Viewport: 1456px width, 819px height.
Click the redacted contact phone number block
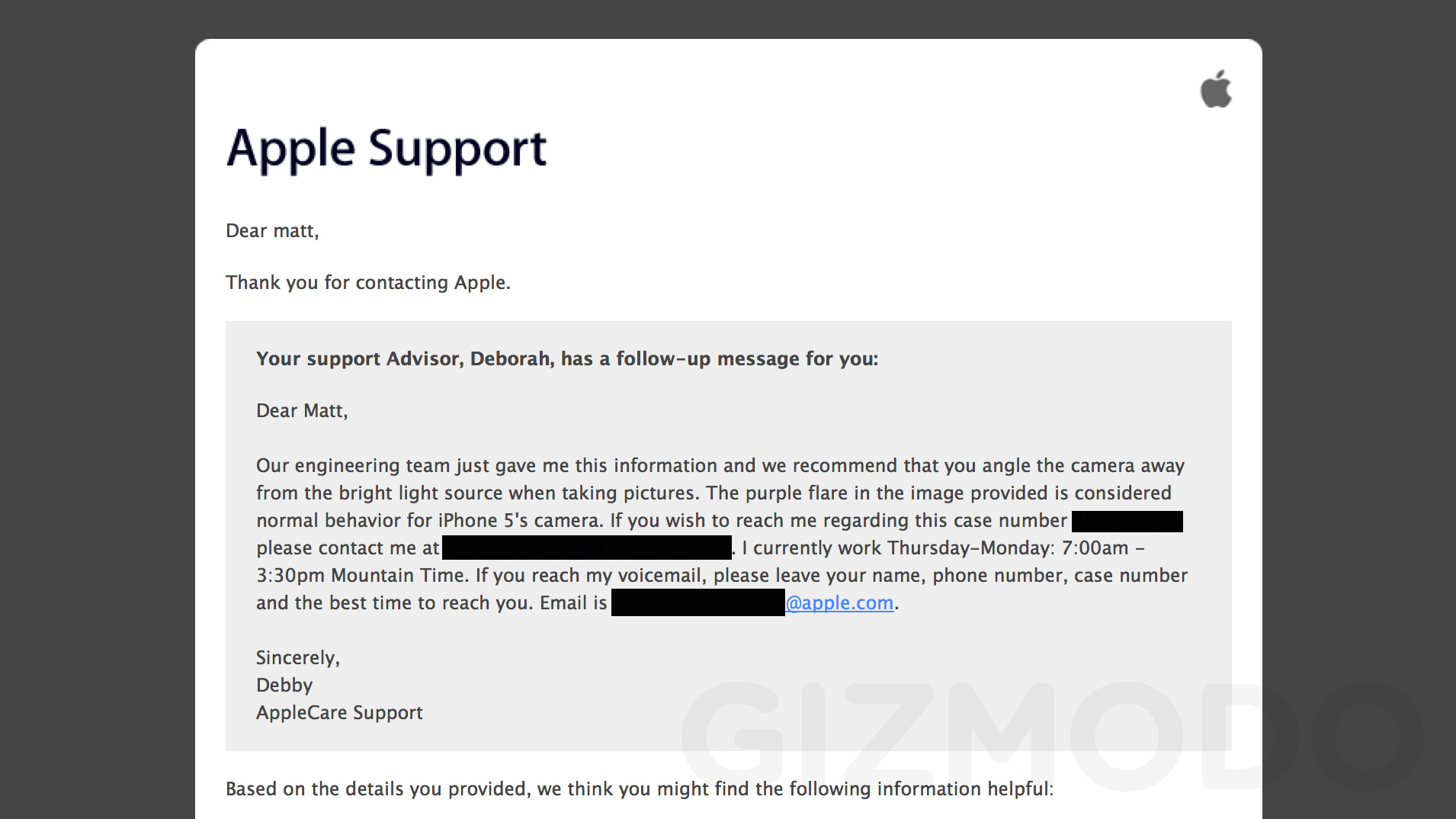click(x=586, y=548)
